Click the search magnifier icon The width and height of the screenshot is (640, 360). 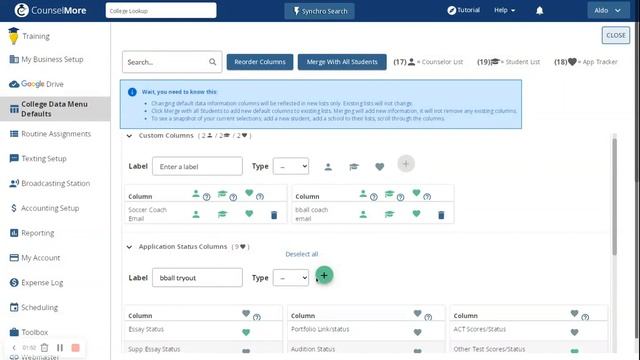[x=213, y=62]
